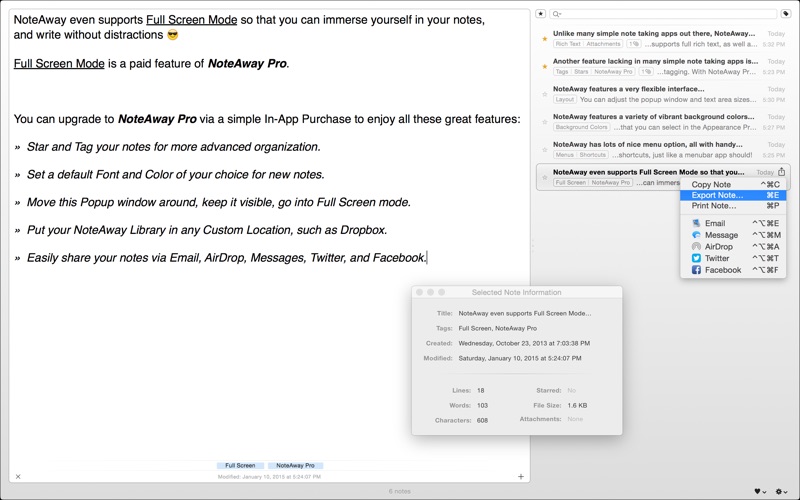
Task: Unstar the 'Another feature lacking' note
Action: click(544, 66)
